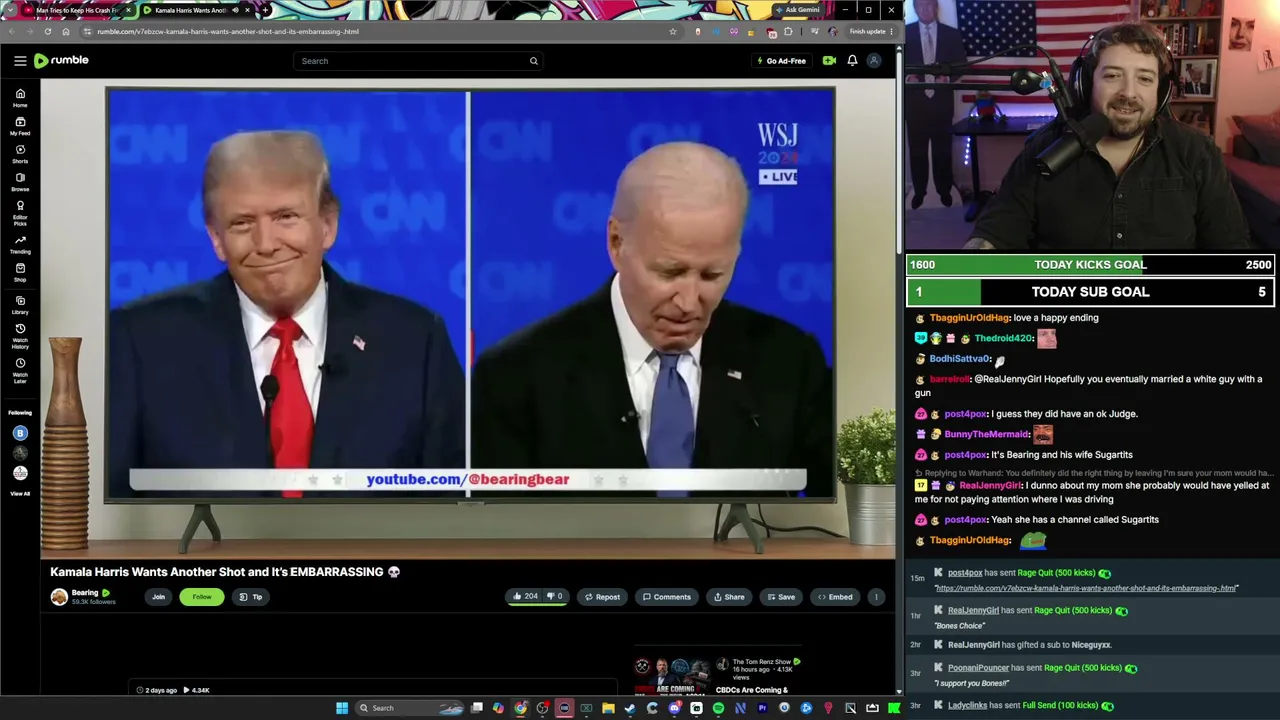Open Steam from the taskbar
This screenshot has width=1280, height=720.
click(x=630, y=708)
